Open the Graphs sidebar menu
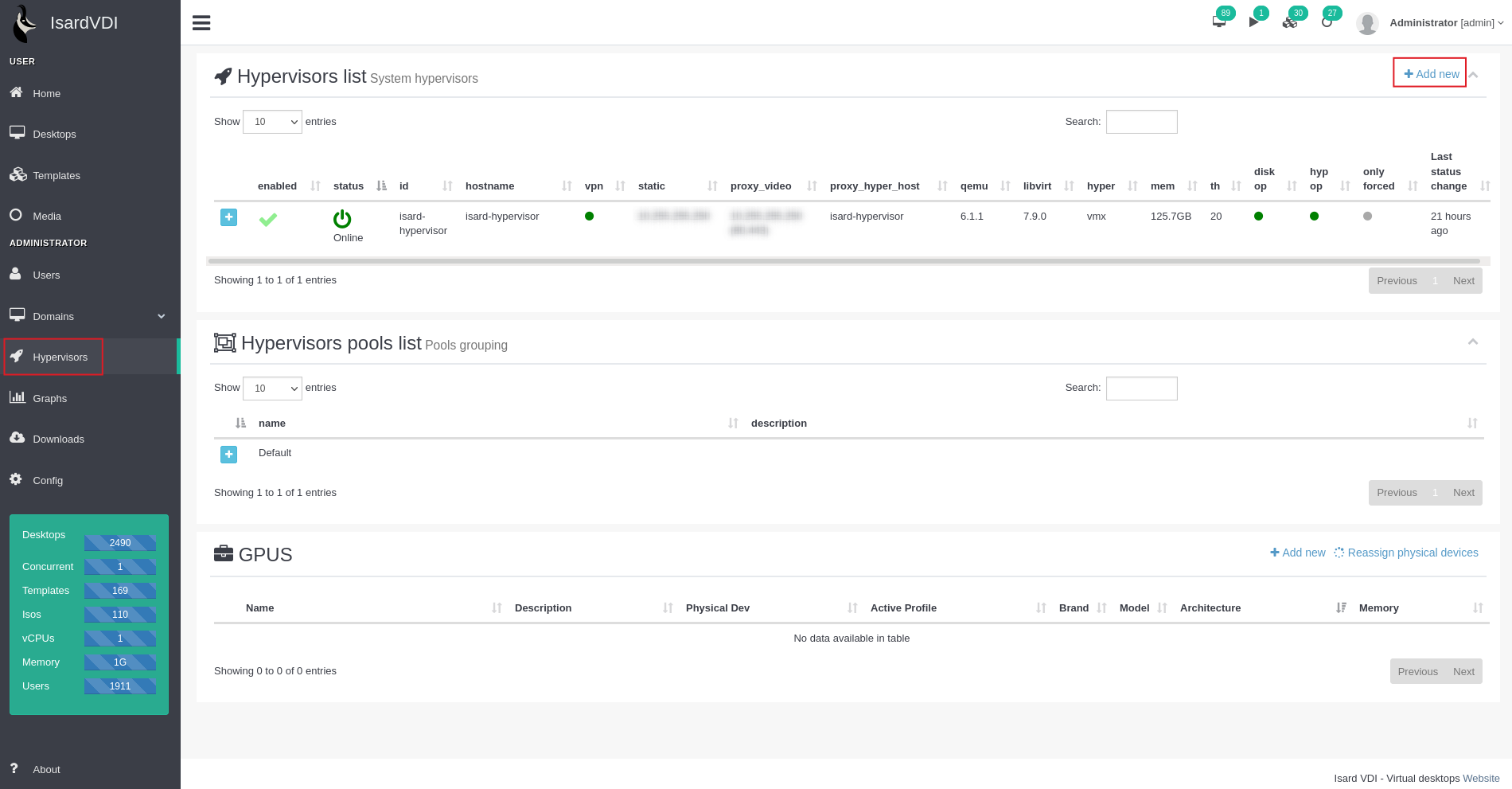The width and height of the screenshot is (1512, 789). (49, 398)
